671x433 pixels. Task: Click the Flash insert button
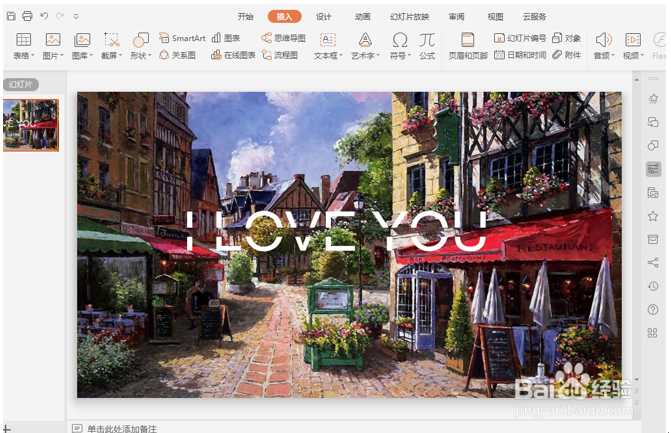(x=659, y=46)
